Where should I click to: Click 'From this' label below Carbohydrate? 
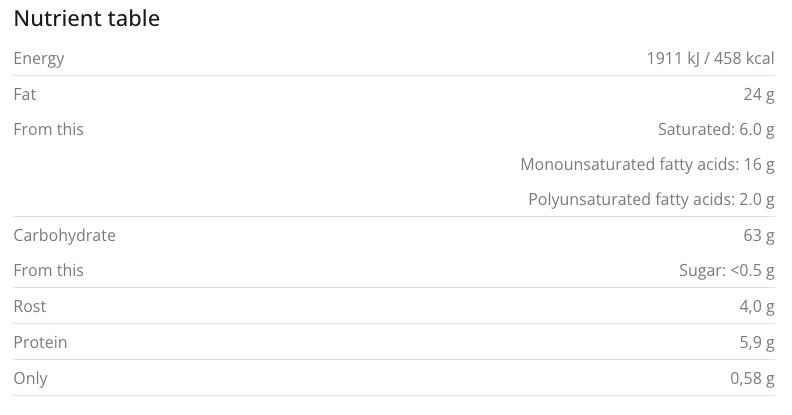coord(48,271)
